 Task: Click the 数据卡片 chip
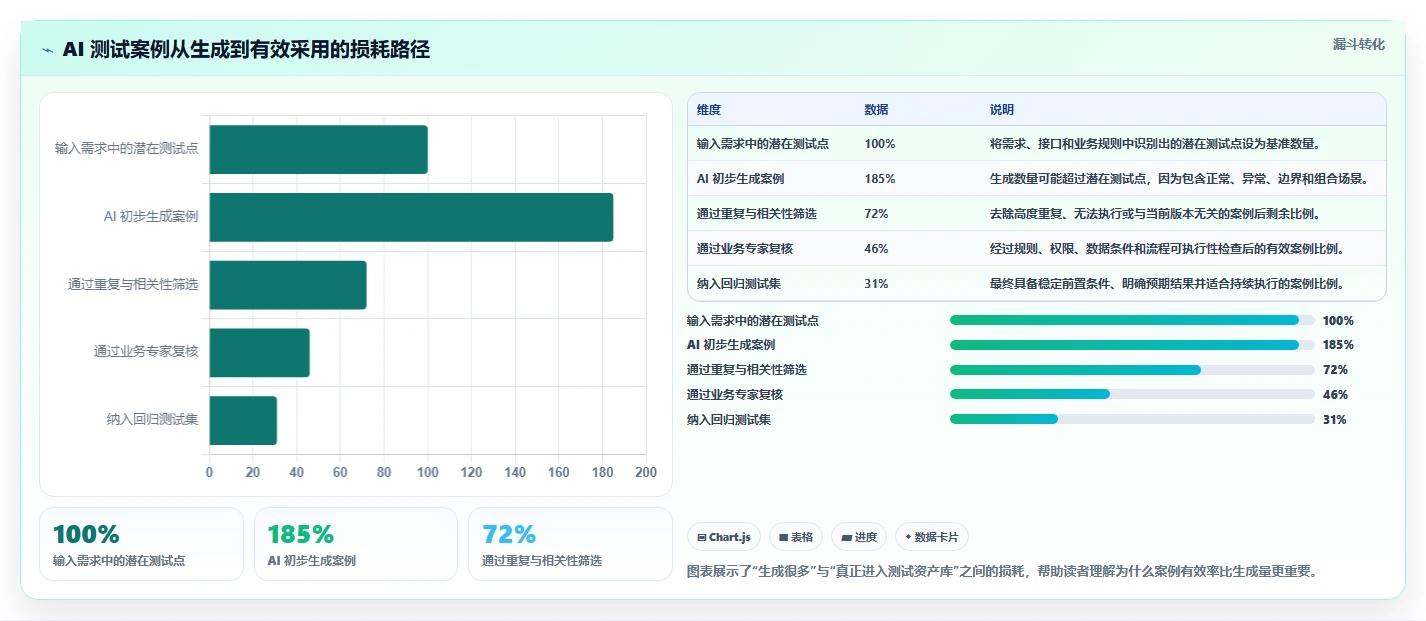pyautogui.click(x=932, y=537)
